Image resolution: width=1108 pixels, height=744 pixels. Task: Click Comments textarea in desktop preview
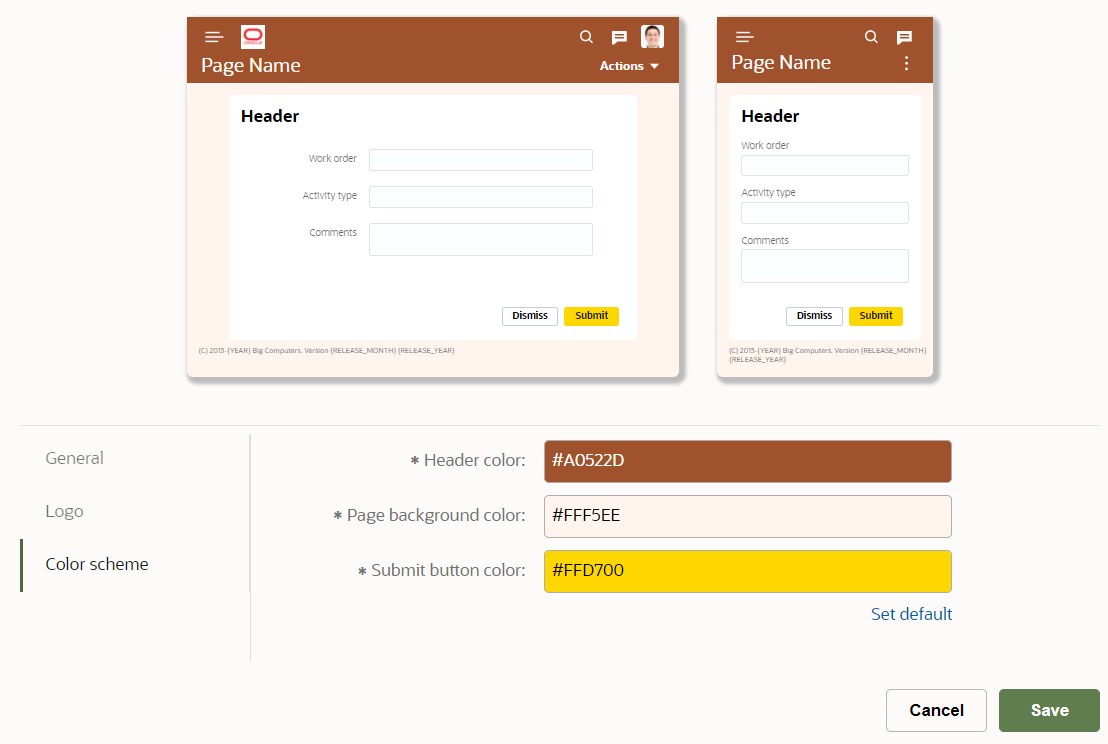(481, 240)
